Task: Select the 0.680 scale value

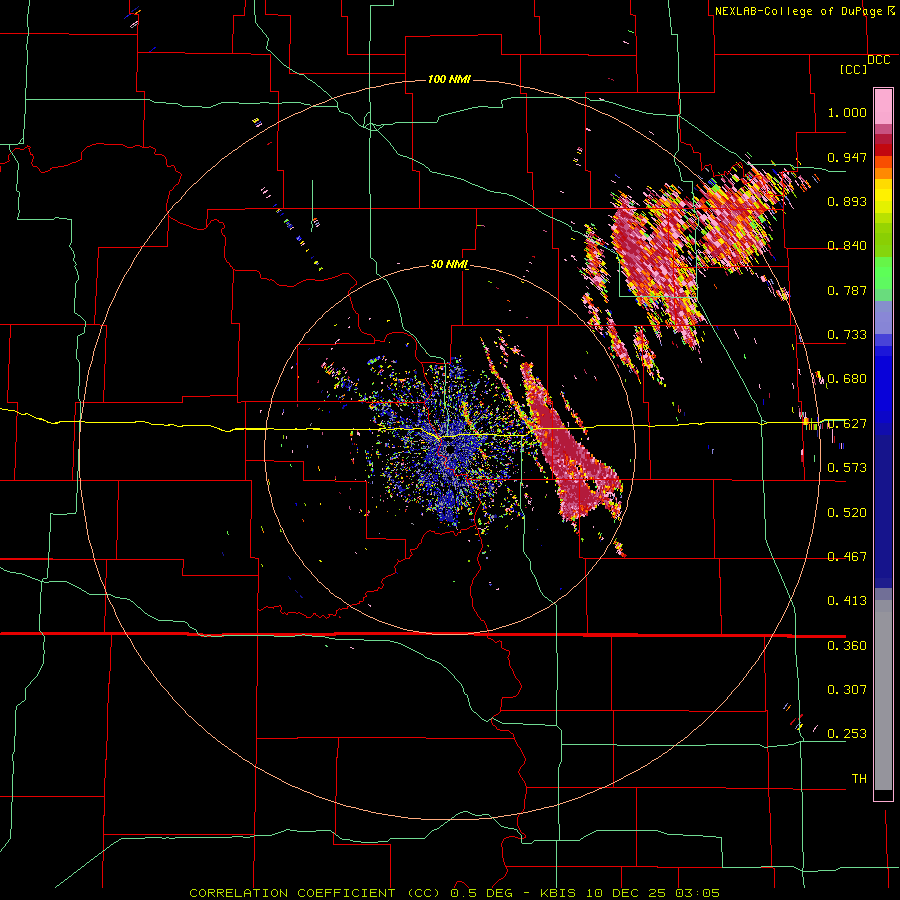Action: [x=847, y=379]
